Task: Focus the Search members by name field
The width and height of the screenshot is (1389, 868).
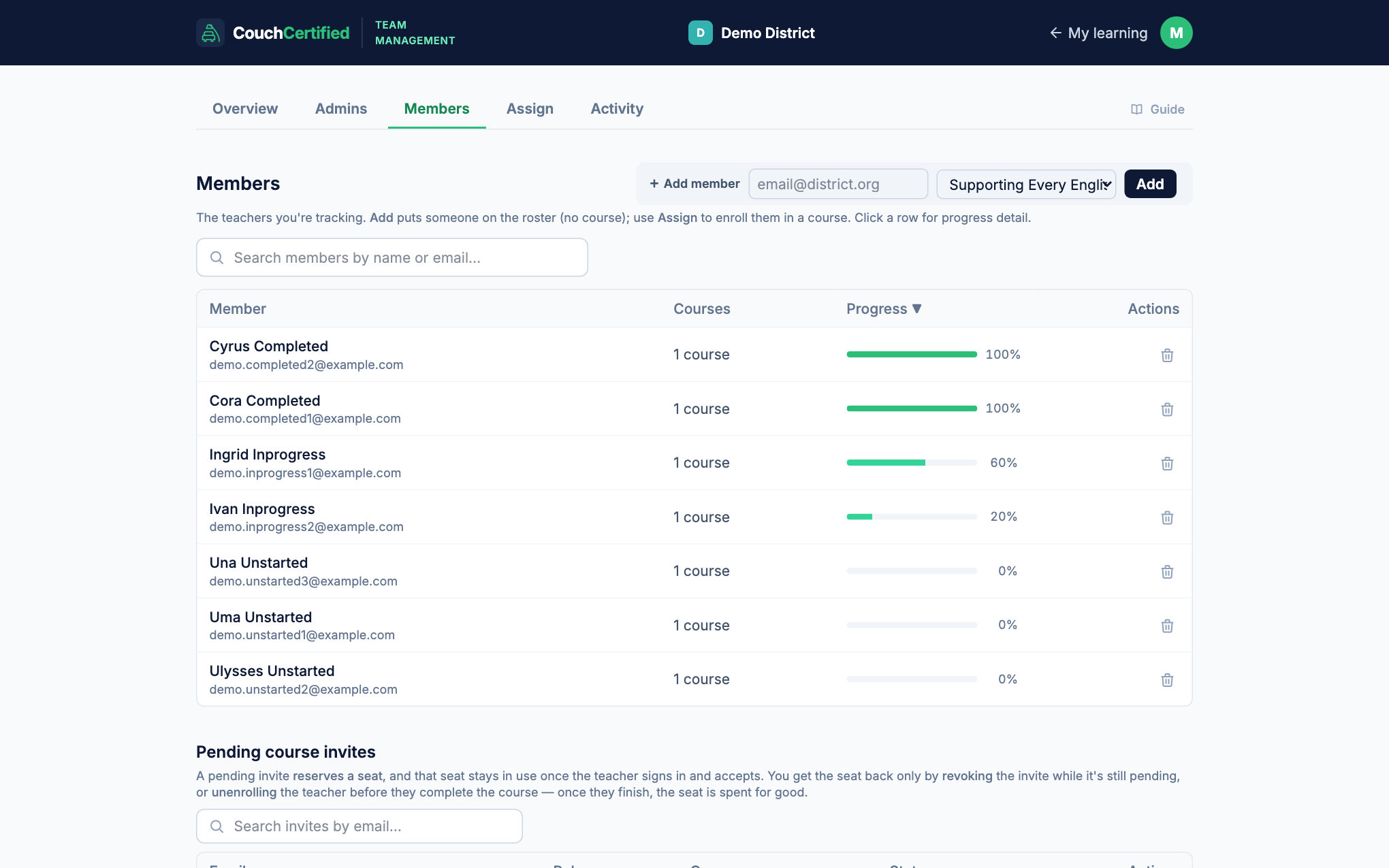Action: tap(392, 257)
